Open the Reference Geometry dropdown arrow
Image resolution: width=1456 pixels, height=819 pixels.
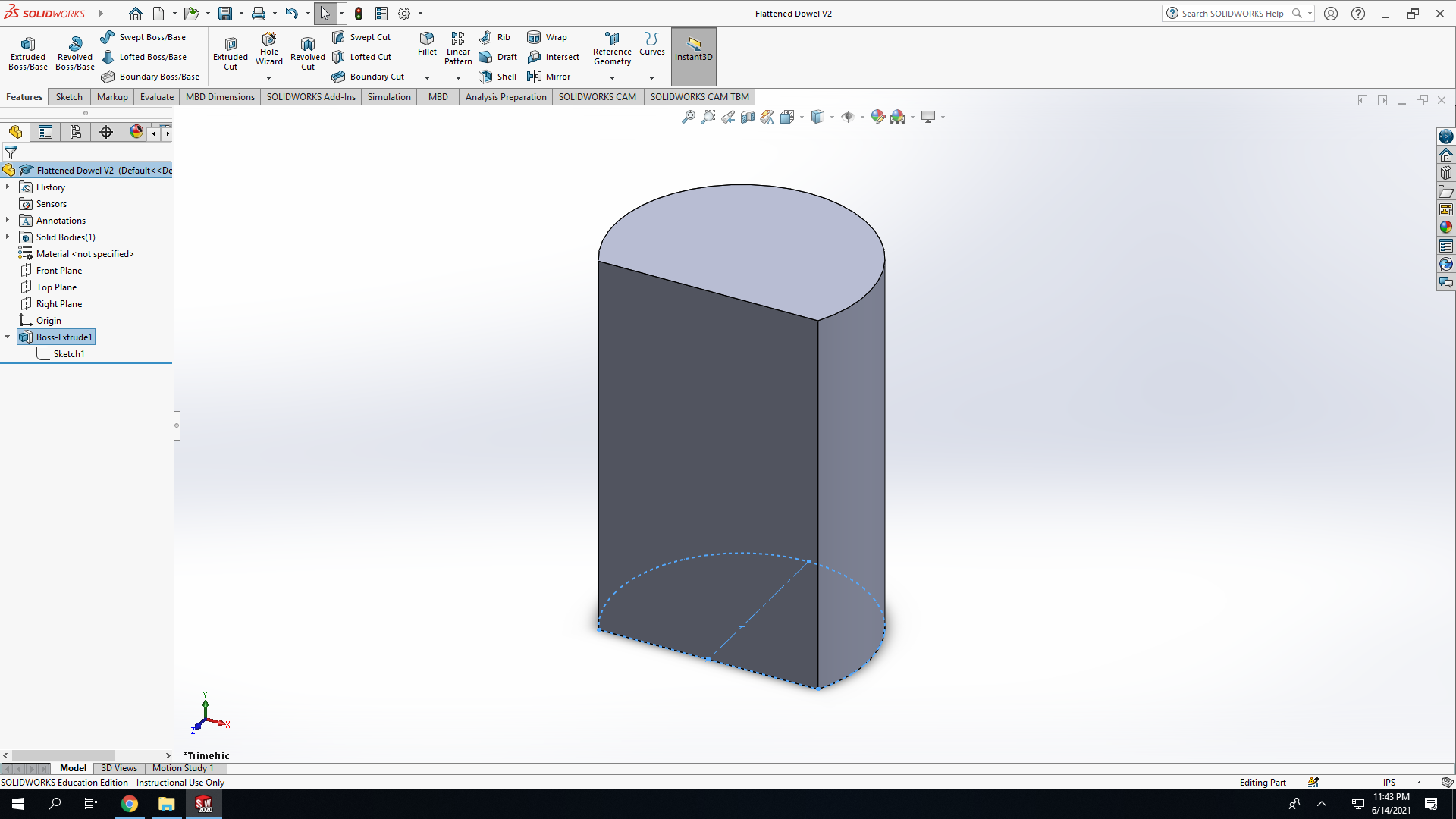point(612,78)
